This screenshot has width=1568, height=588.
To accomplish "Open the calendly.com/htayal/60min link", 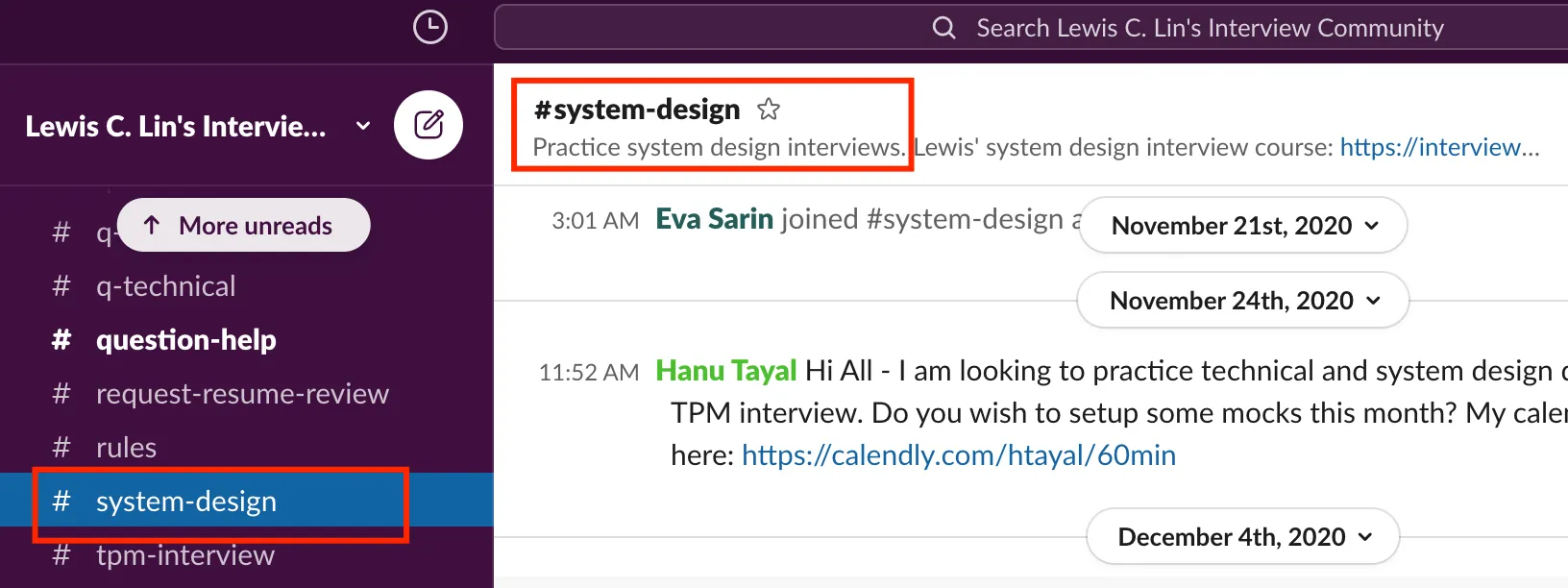I will click(958, 455).
